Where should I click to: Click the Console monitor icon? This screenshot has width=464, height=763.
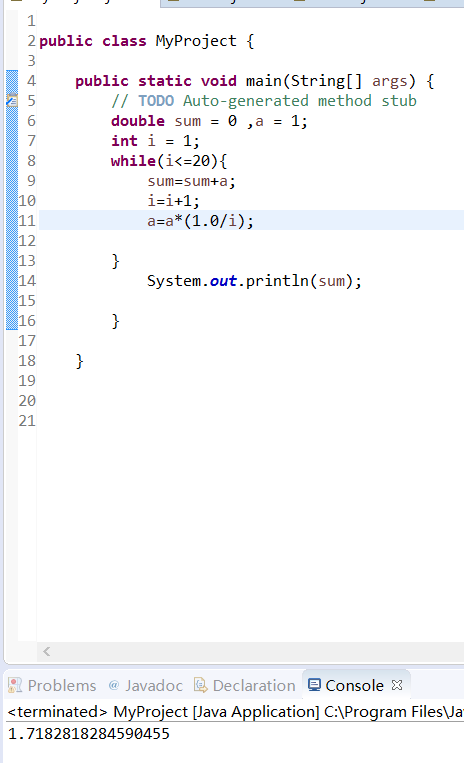(314, 685)
